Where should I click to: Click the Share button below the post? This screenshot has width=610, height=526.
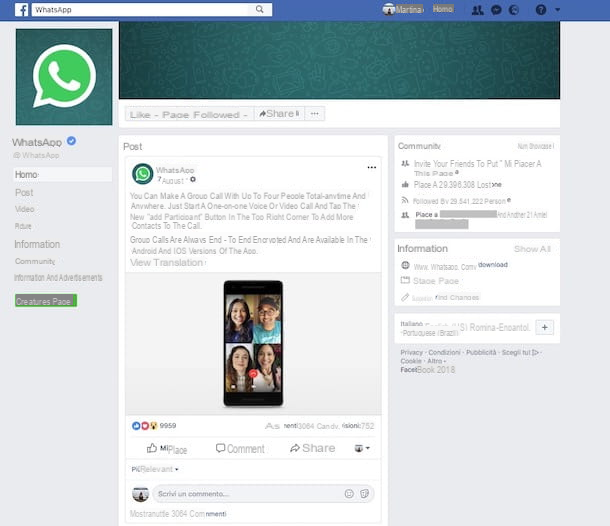pyautogui.click(x=312, y=448)
